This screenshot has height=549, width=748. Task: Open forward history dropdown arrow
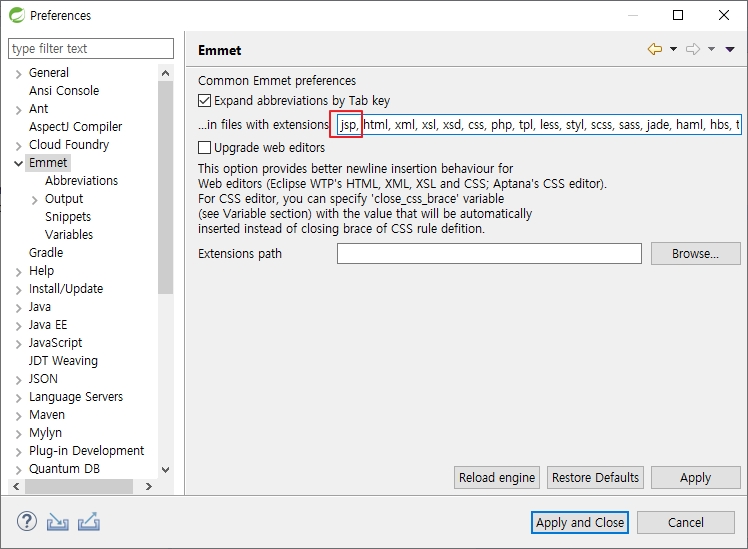tap(711, 49)
